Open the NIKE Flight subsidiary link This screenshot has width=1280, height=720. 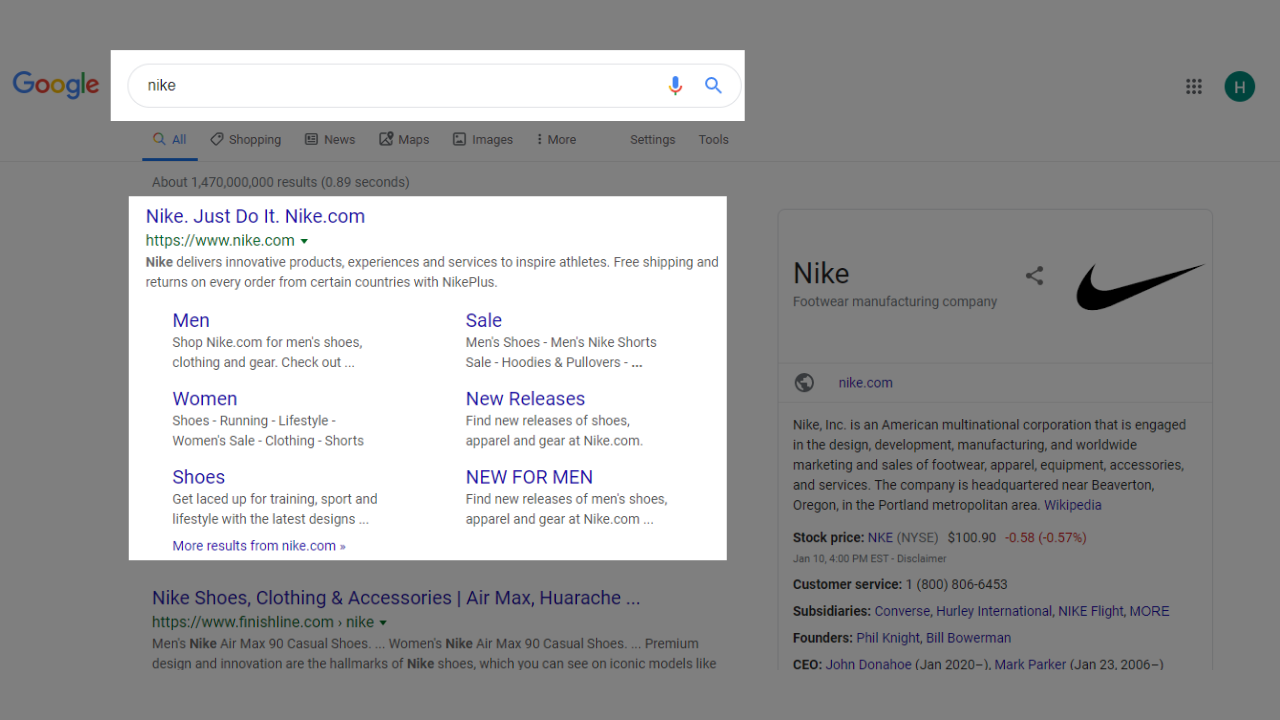click(1091, 611)
